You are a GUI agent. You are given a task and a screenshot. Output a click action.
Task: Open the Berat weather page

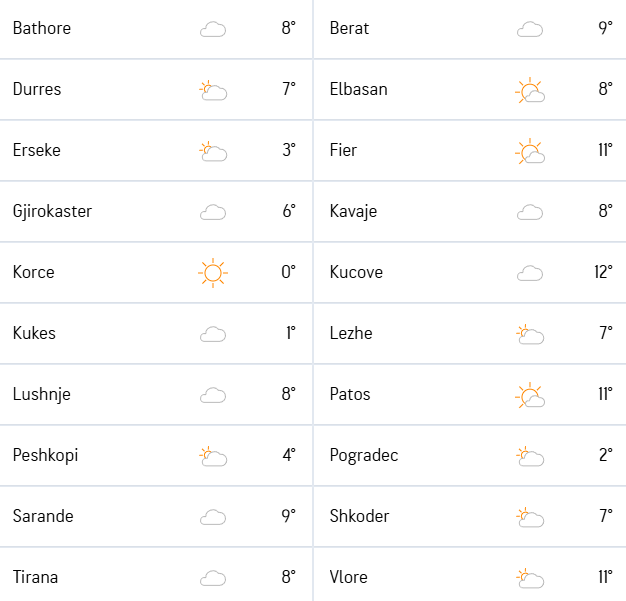click(349, 28)
